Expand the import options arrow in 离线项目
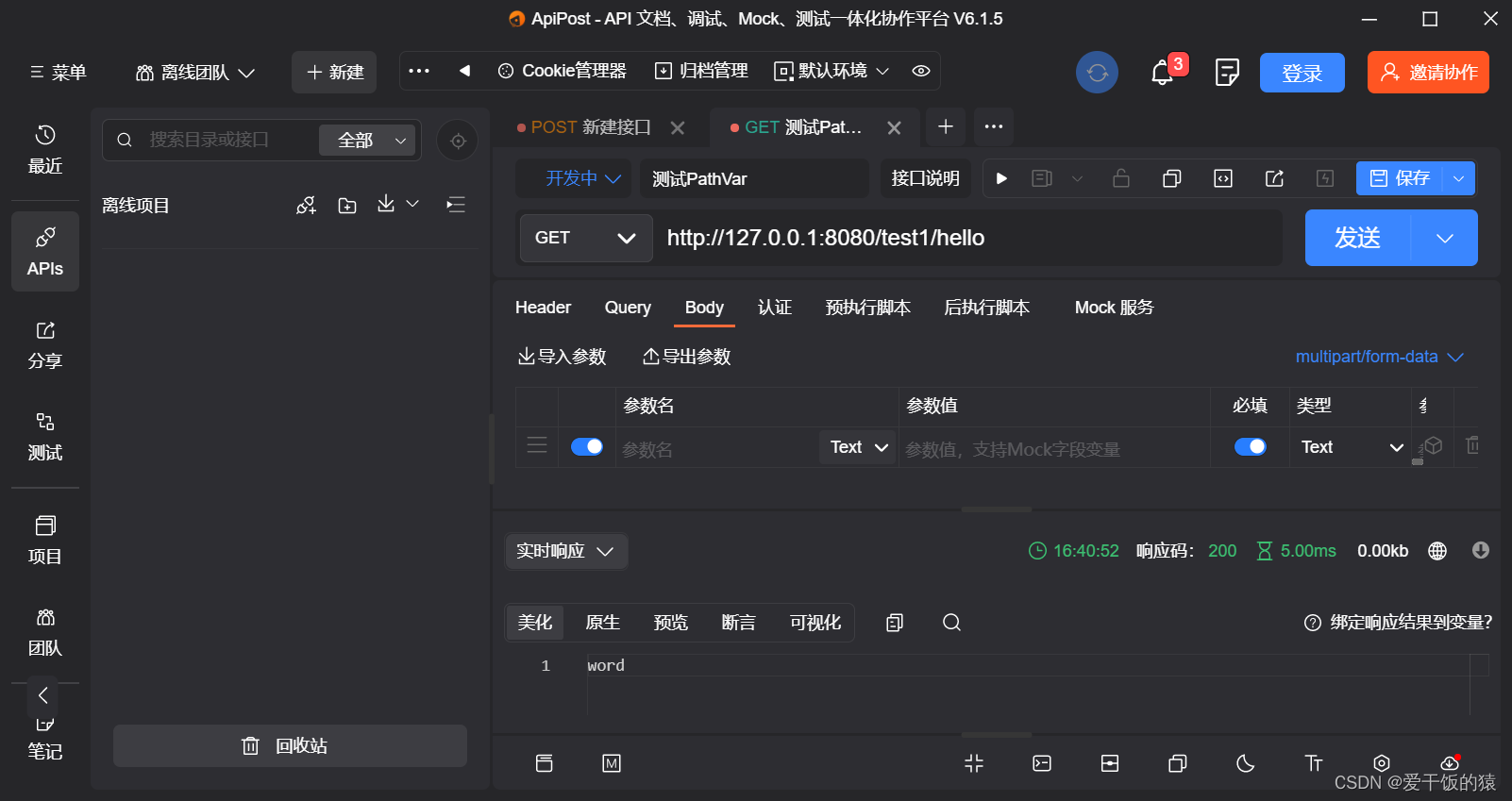The image size is (1512, 801). click(412, 204)
